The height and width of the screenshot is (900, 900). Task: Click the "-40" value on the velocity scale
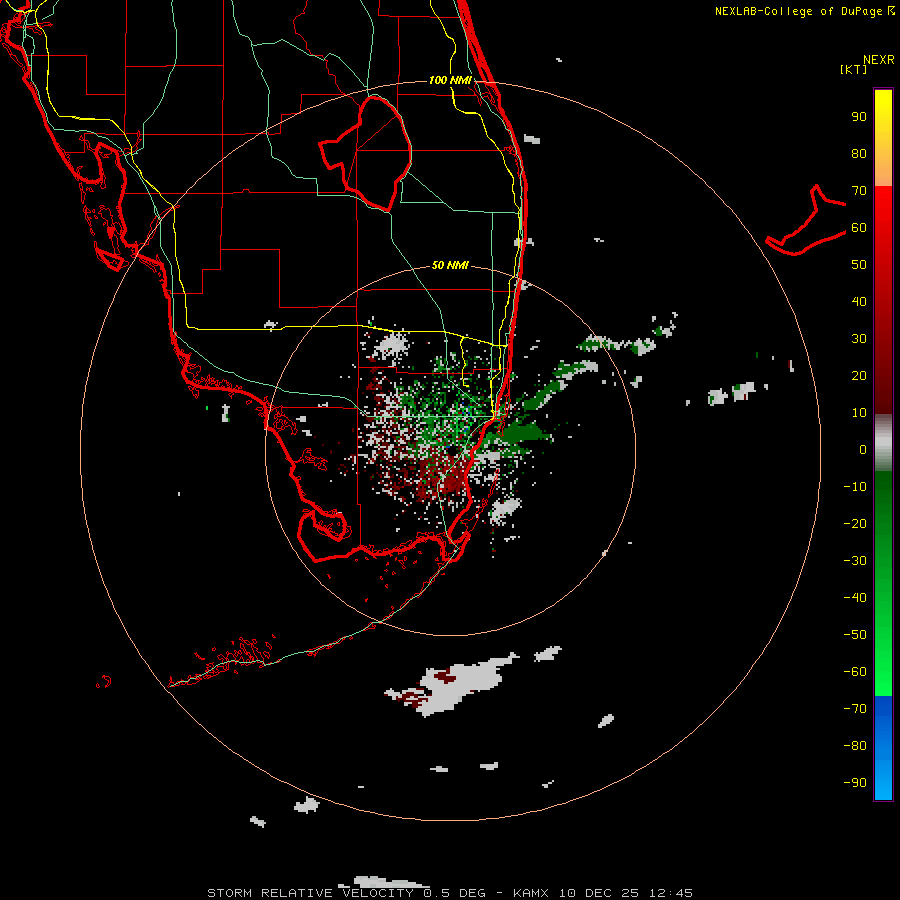point(855,598)
